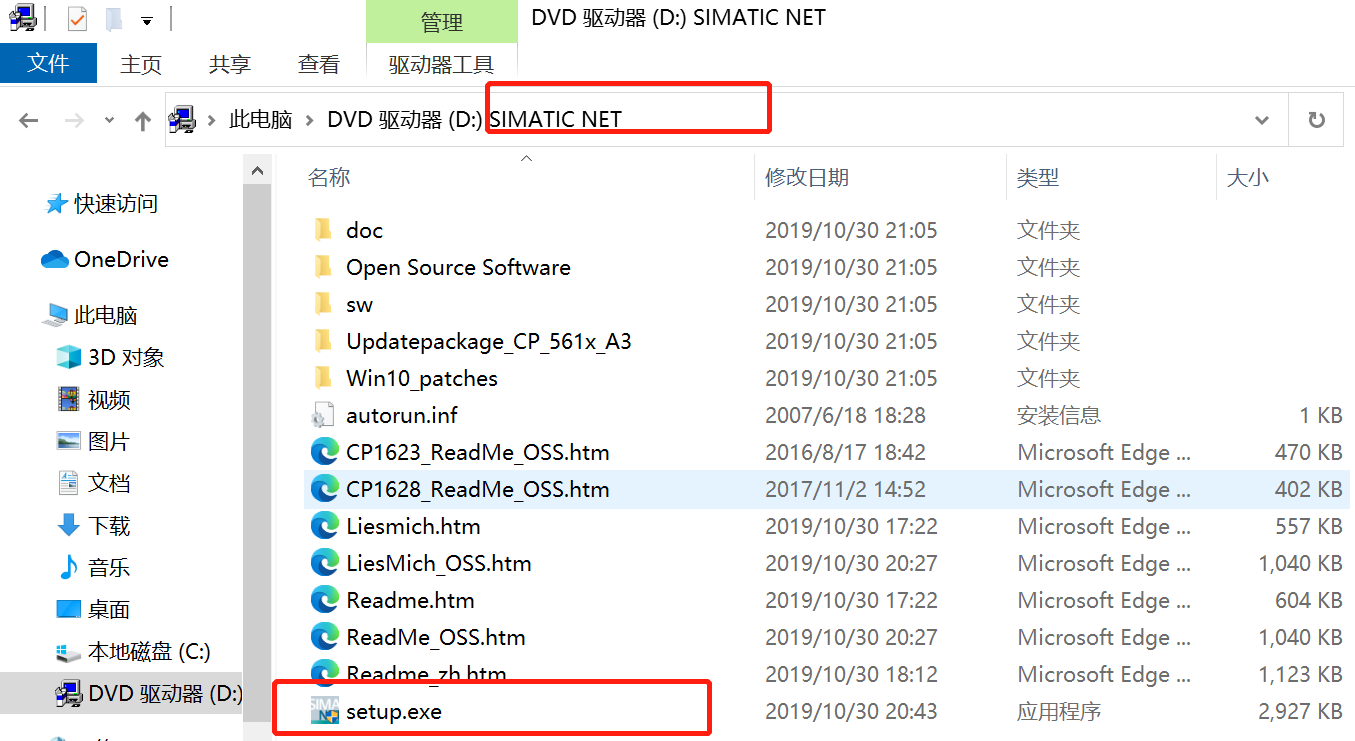Screen dimensions: 1355x741
Task: Switch to the 查看 ribbon tab
Action: (x=319, y=65)
